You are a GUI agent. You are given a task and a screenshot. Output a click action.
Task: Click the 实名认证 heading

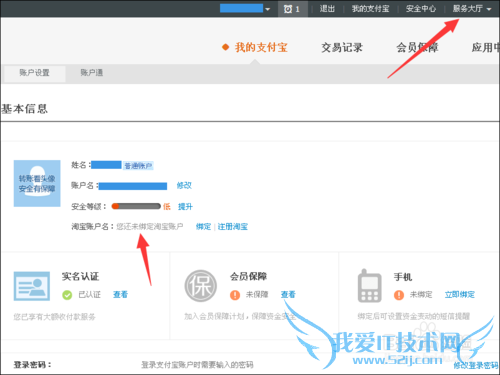coord(80,276)
